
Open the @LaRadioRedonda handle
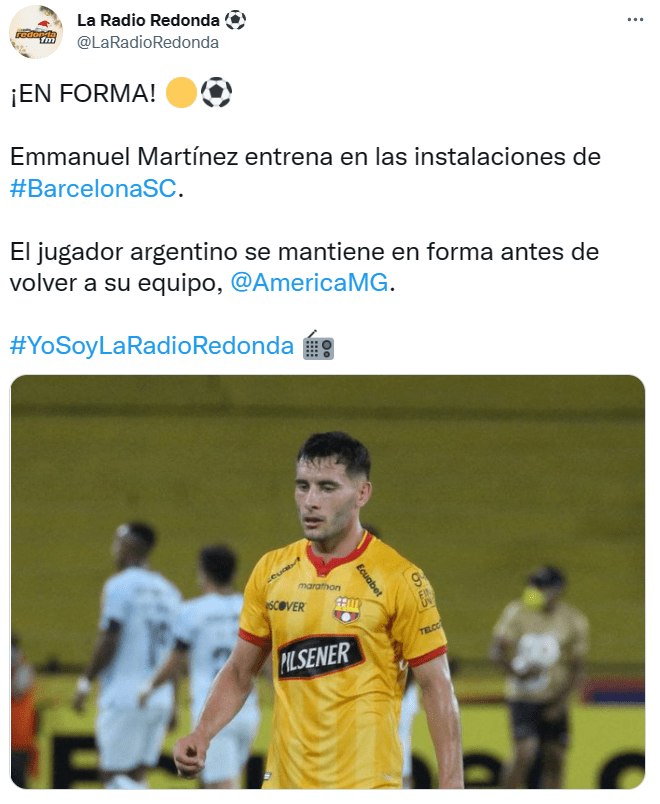[148, 43]
